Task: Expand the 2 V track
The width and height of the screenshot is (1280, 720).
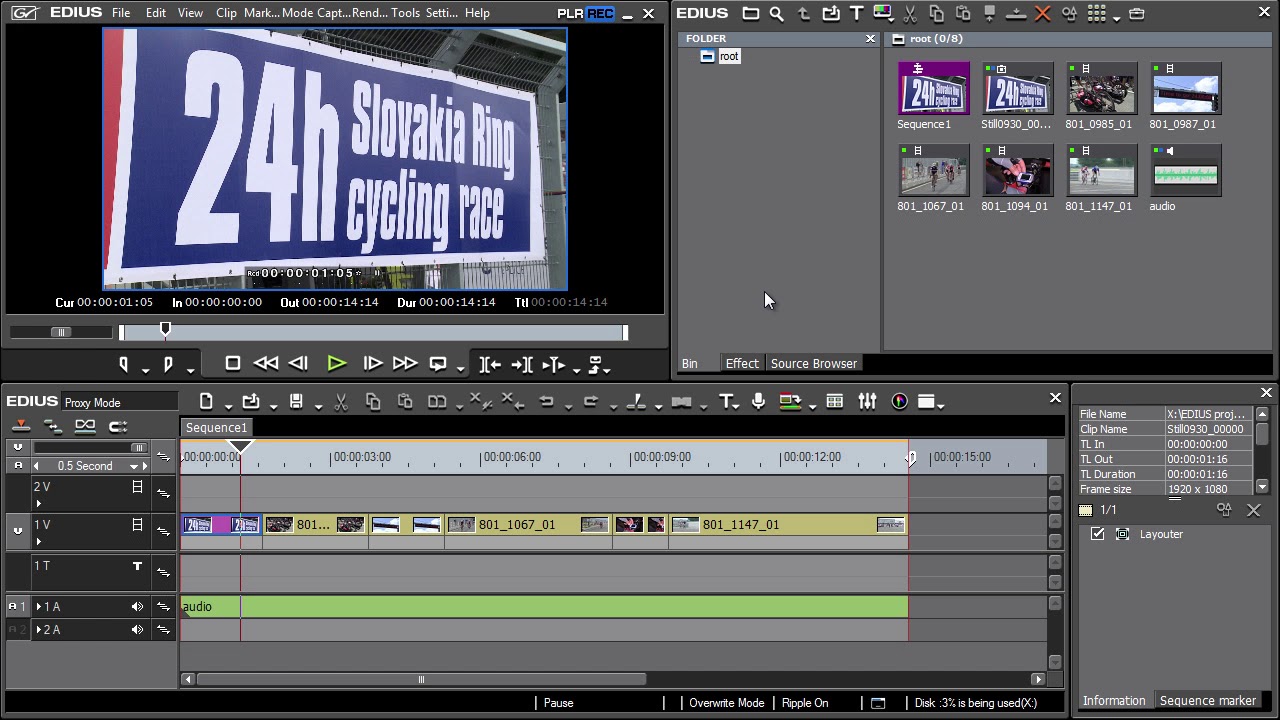Action: 39,504
